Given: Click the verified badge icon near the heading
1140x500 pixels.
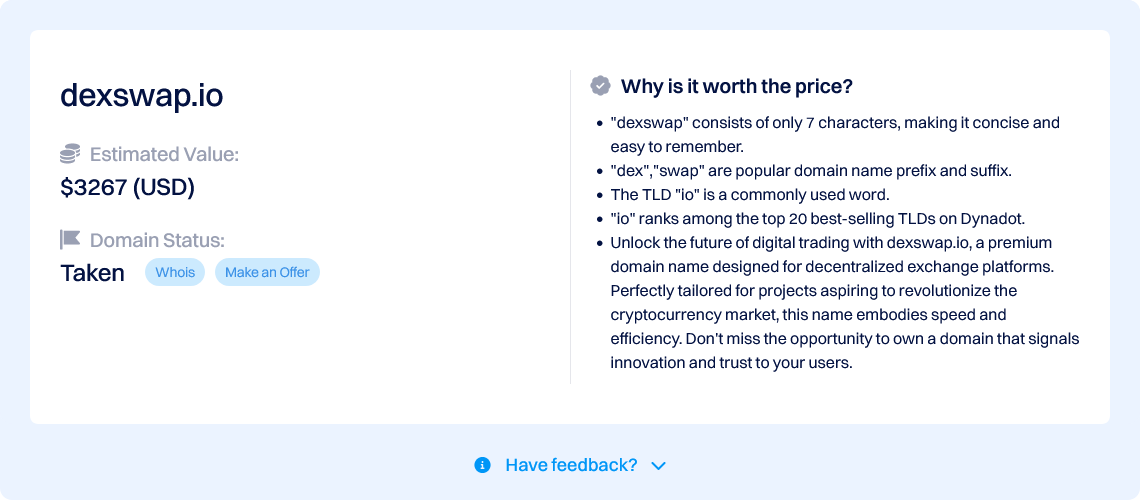Looking at the screenshot, I should 600,86.
